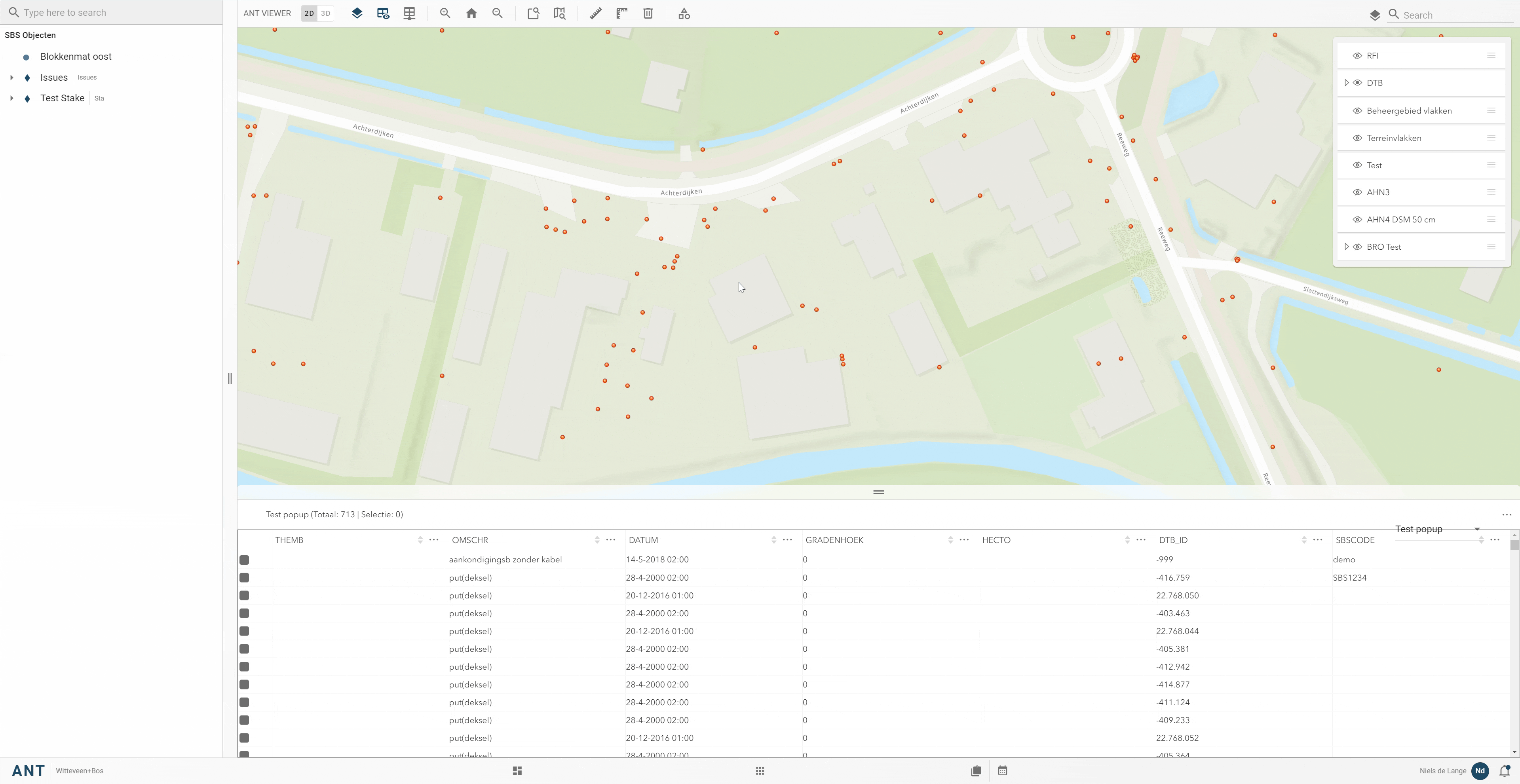Select the Blokkenmat oost tree item
Image resolution: width=1520 pixels, height=784 pixels.
pos(76,57)
